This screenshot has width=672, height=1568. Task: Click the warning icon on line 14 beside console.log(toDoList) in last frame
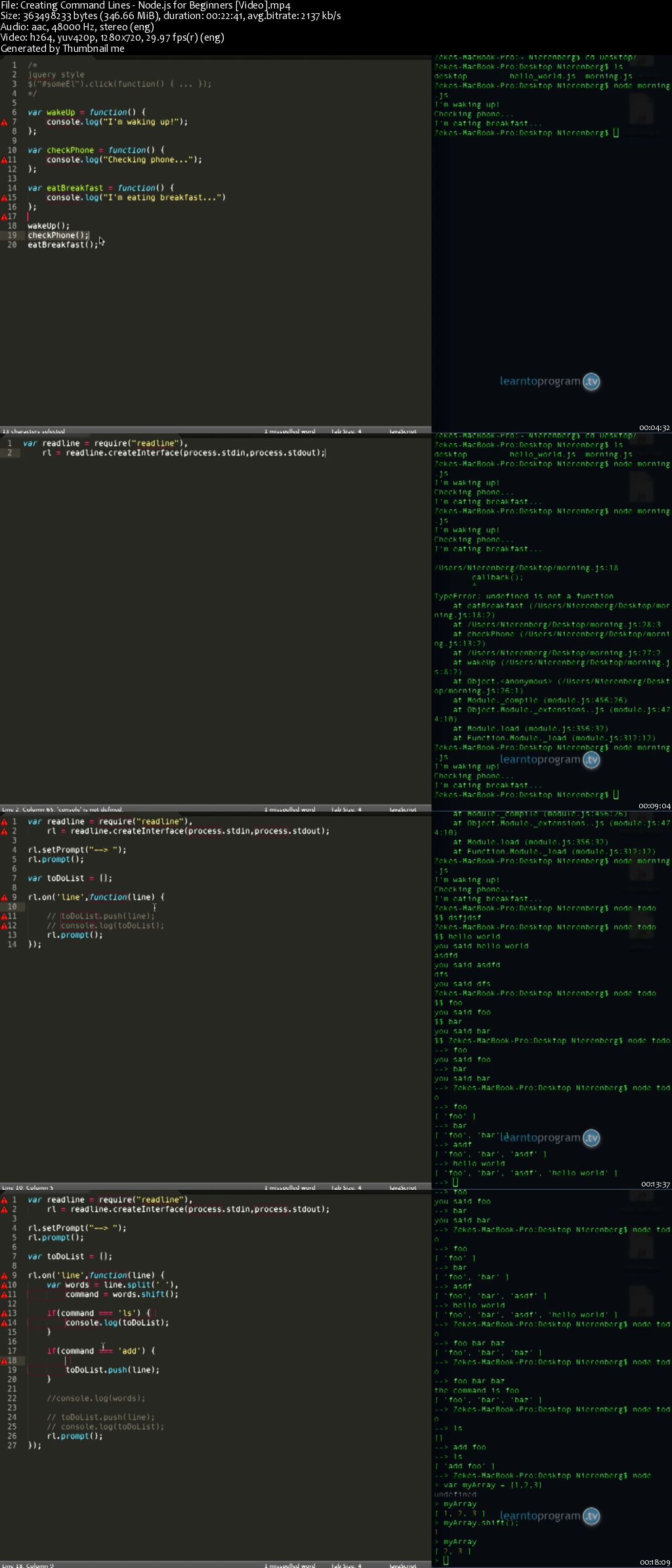[x=4, y=1322]
